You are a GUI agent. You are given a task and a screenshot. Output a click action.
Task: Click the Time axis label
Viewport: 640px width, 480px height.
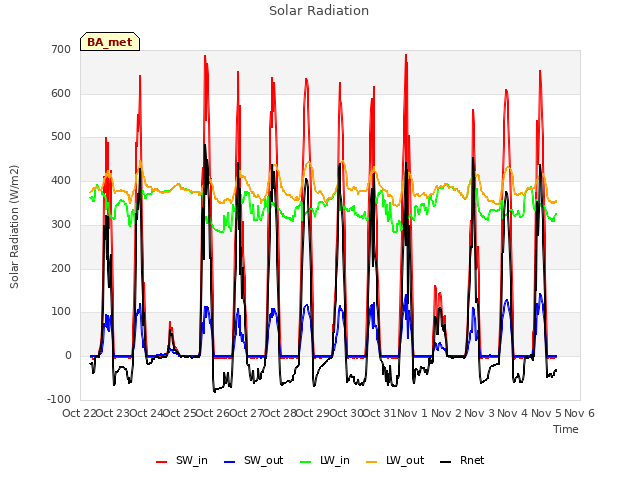[x=566, y=429]
